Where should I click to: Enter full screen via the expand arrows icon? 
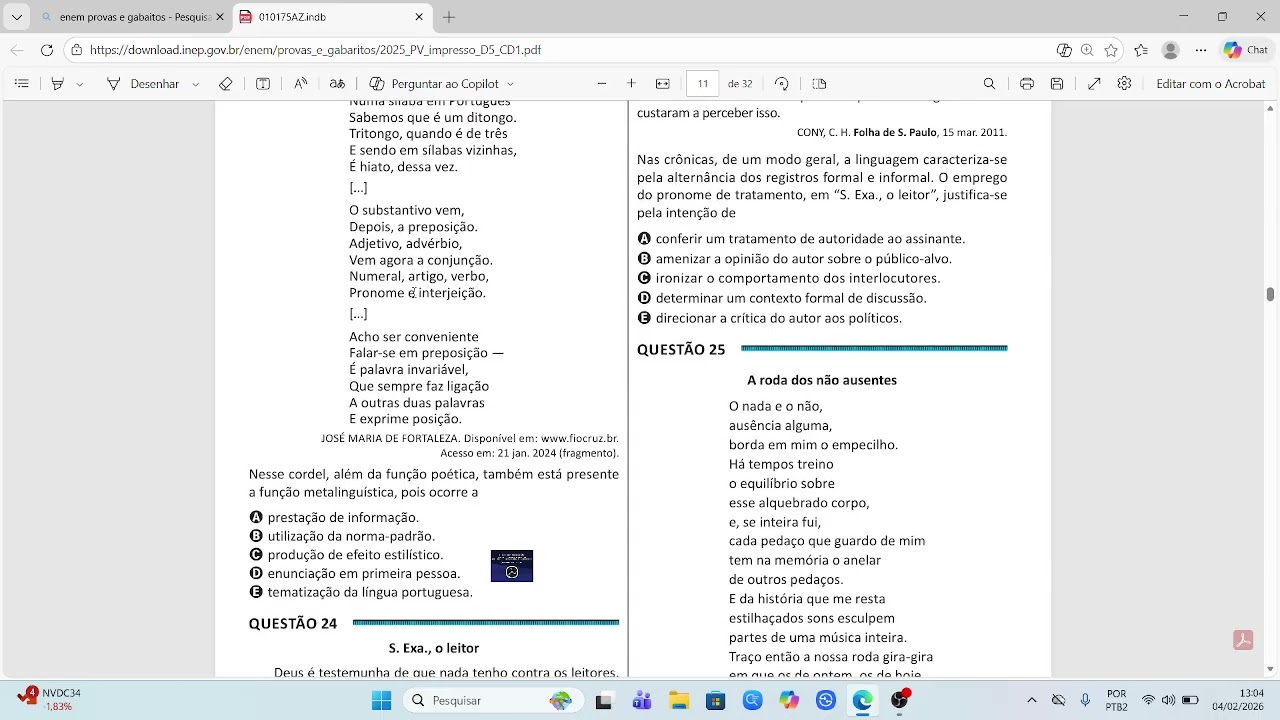click(1094, 84)
